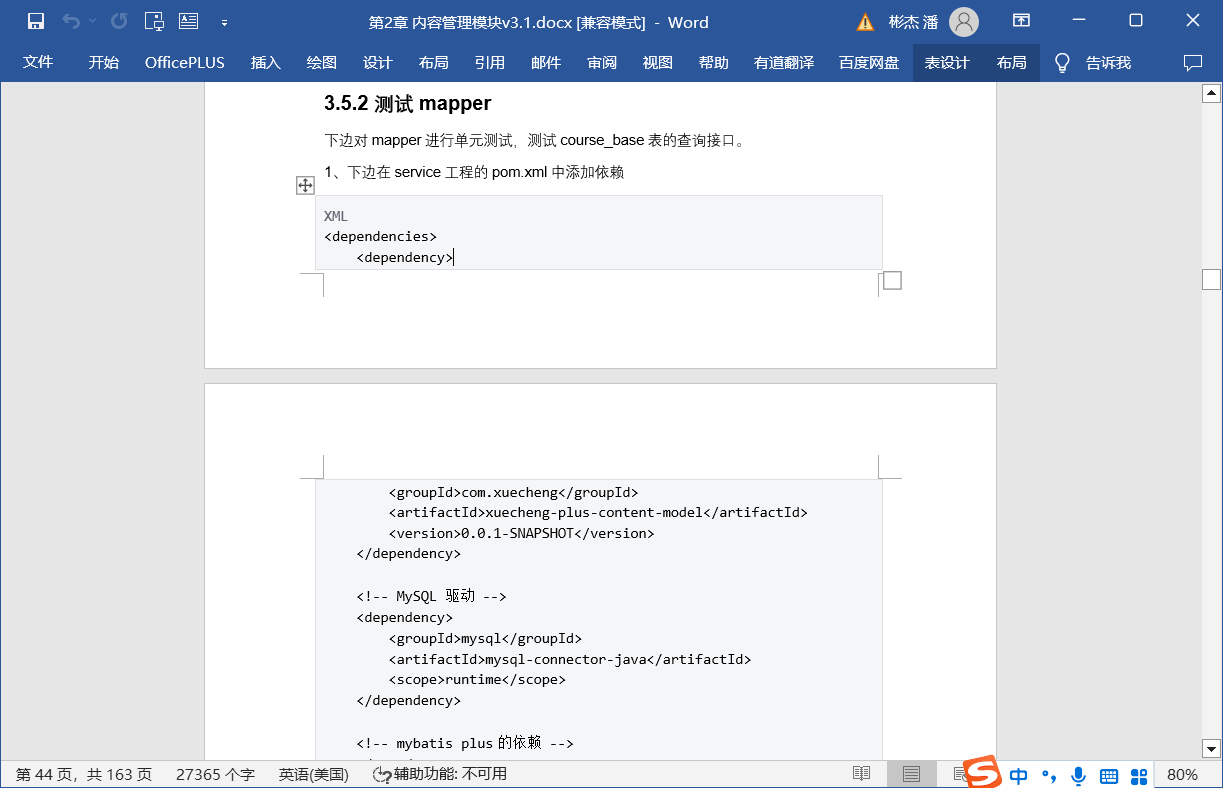Open the OfficePLUS tab
Viewport: 1223px width, 788px height.
[185, 62]
